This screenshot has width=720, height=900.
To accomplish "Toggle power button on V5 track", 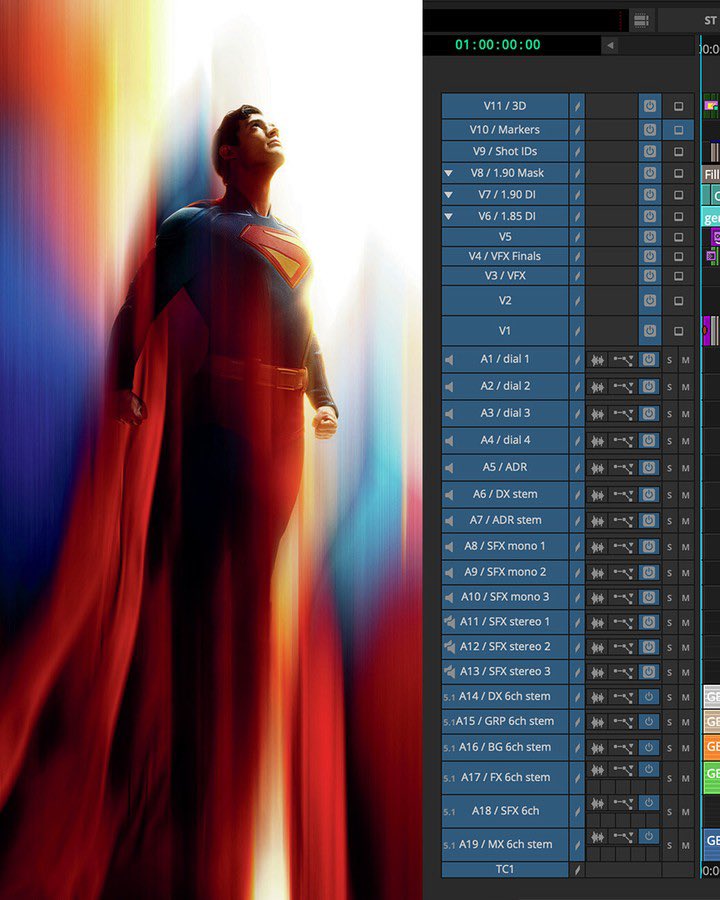I will [649, 236].
